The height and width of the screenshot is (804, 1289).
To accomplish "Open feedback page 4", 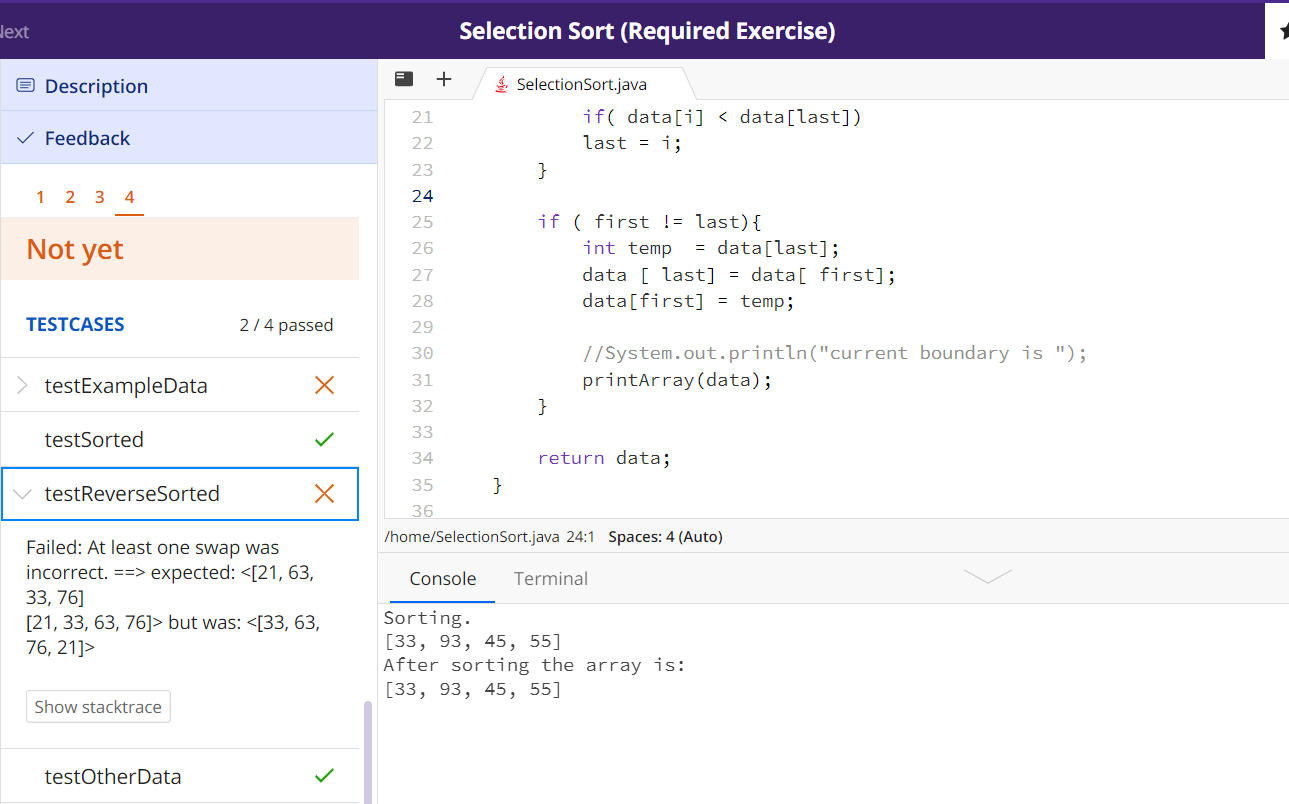I will 128,197.
